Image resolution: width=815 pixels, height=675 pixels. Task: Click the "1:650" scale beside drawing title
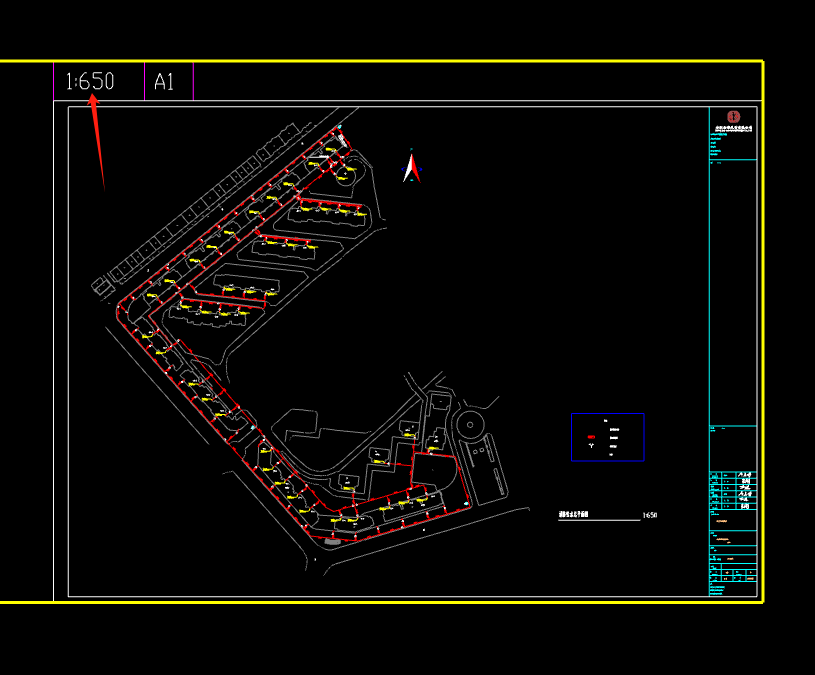pyautogui.click(x=650, y=515)
